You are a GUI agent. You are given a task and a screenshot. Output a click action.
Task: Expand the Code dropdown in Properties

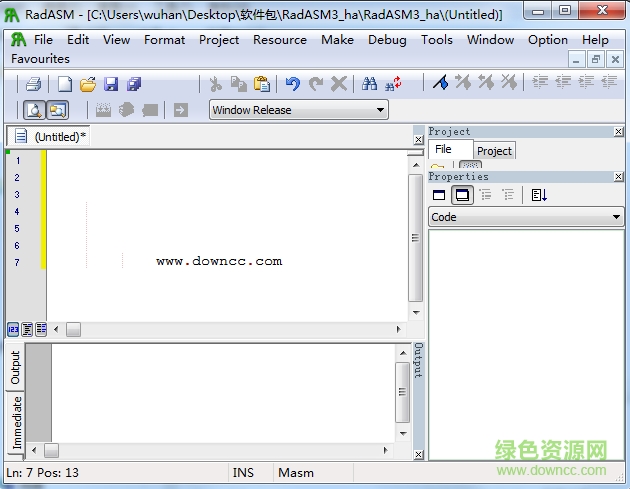pos(616,217)
